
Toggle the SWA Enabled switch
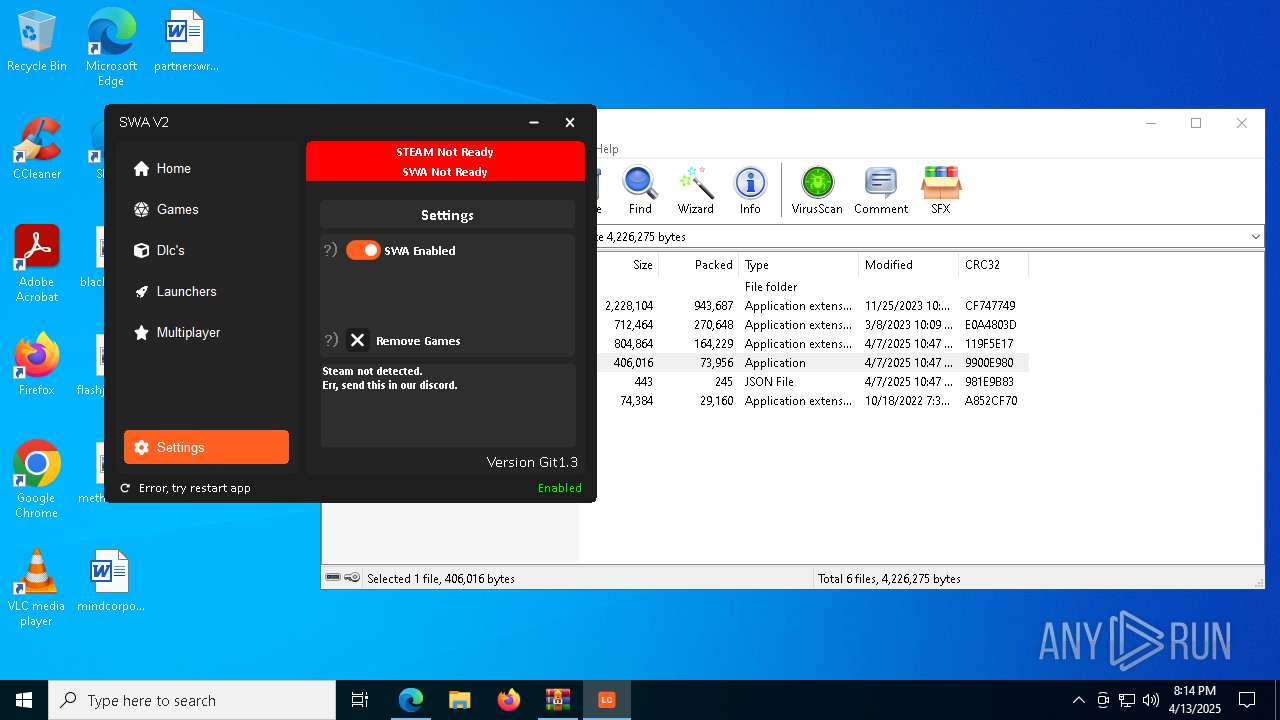pyautogui.click(x=363, y=250)
